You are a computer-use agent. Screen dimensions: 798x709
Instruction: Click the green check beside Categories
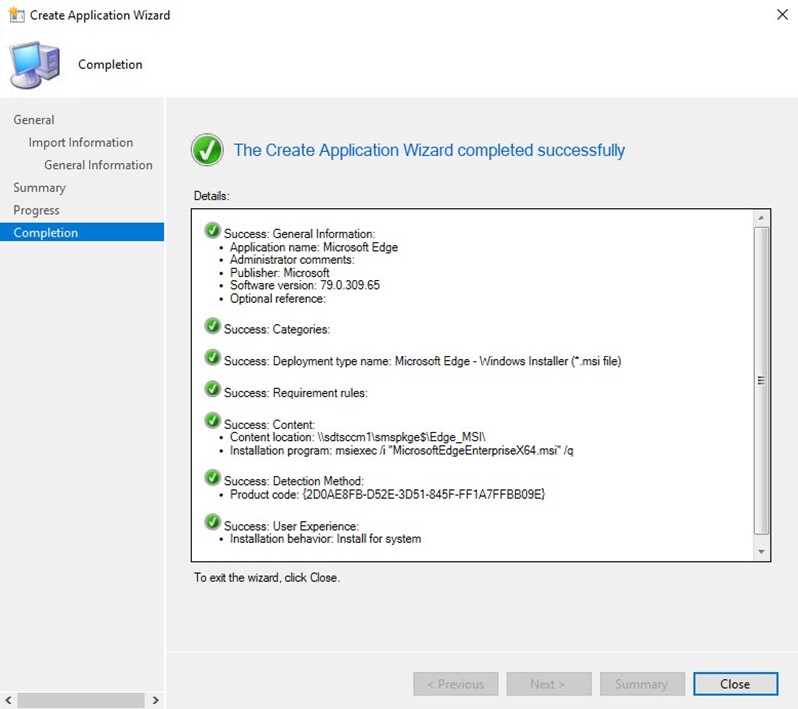click(212, 326)
